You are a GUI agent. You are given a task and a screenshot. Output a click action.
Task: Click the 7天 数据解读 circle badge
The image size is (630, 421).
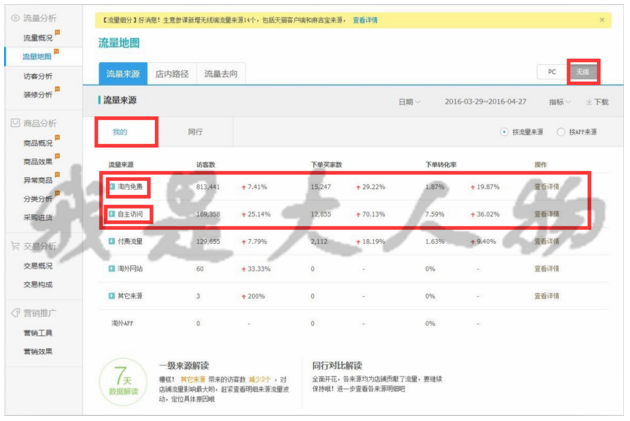pos(123,384)
